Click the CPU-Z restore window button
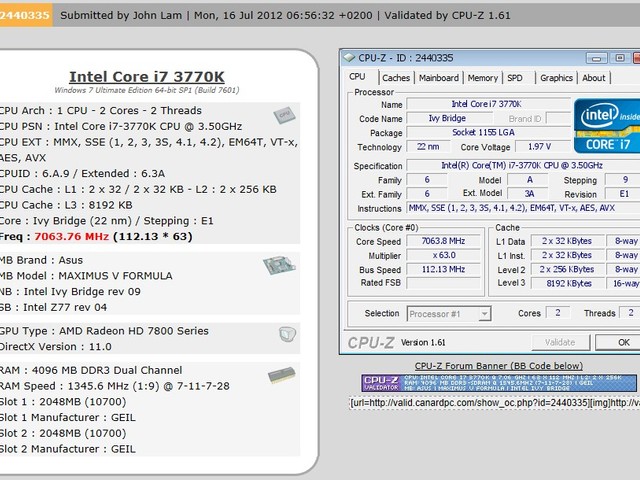The height and width of the screenshot is (480, 640). (620, 58)
